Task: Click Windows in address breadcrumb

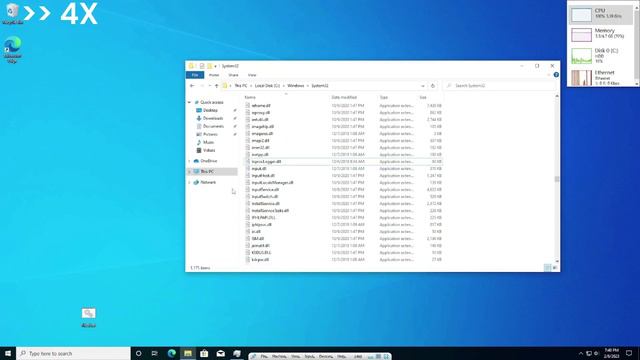Action: pos(296,86)
